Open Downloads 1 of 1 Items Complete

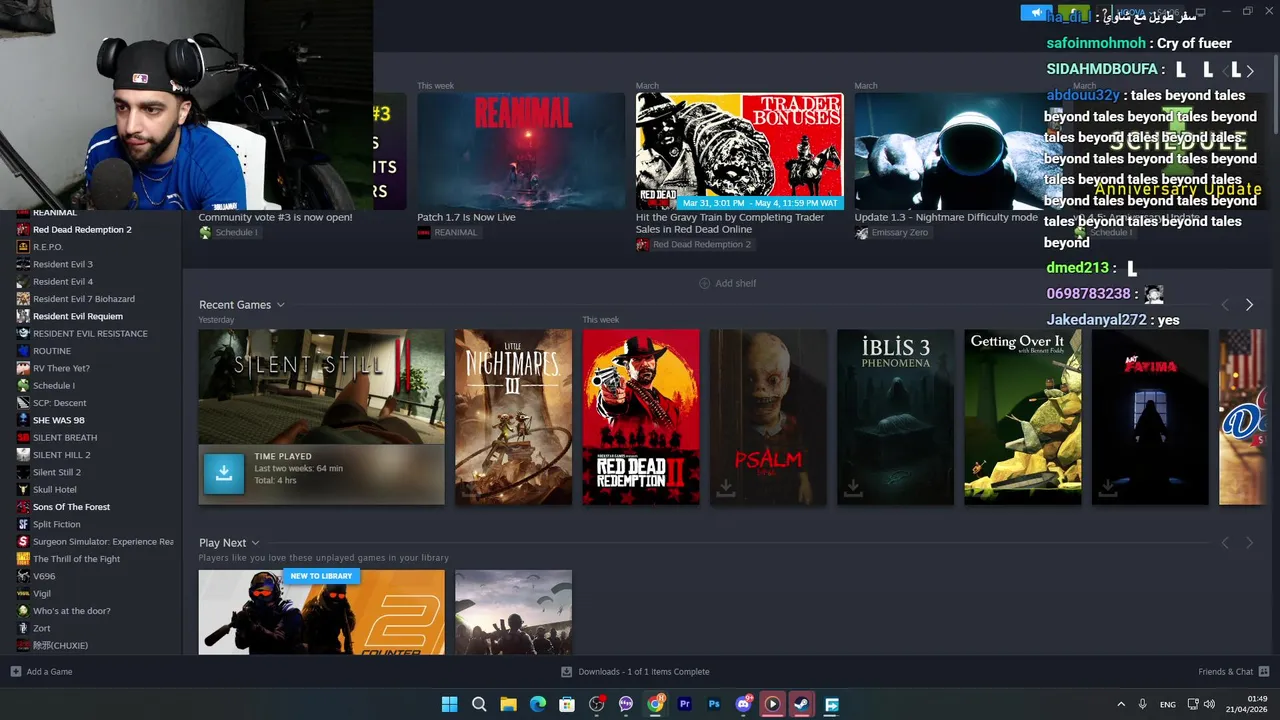pos(644,672)
